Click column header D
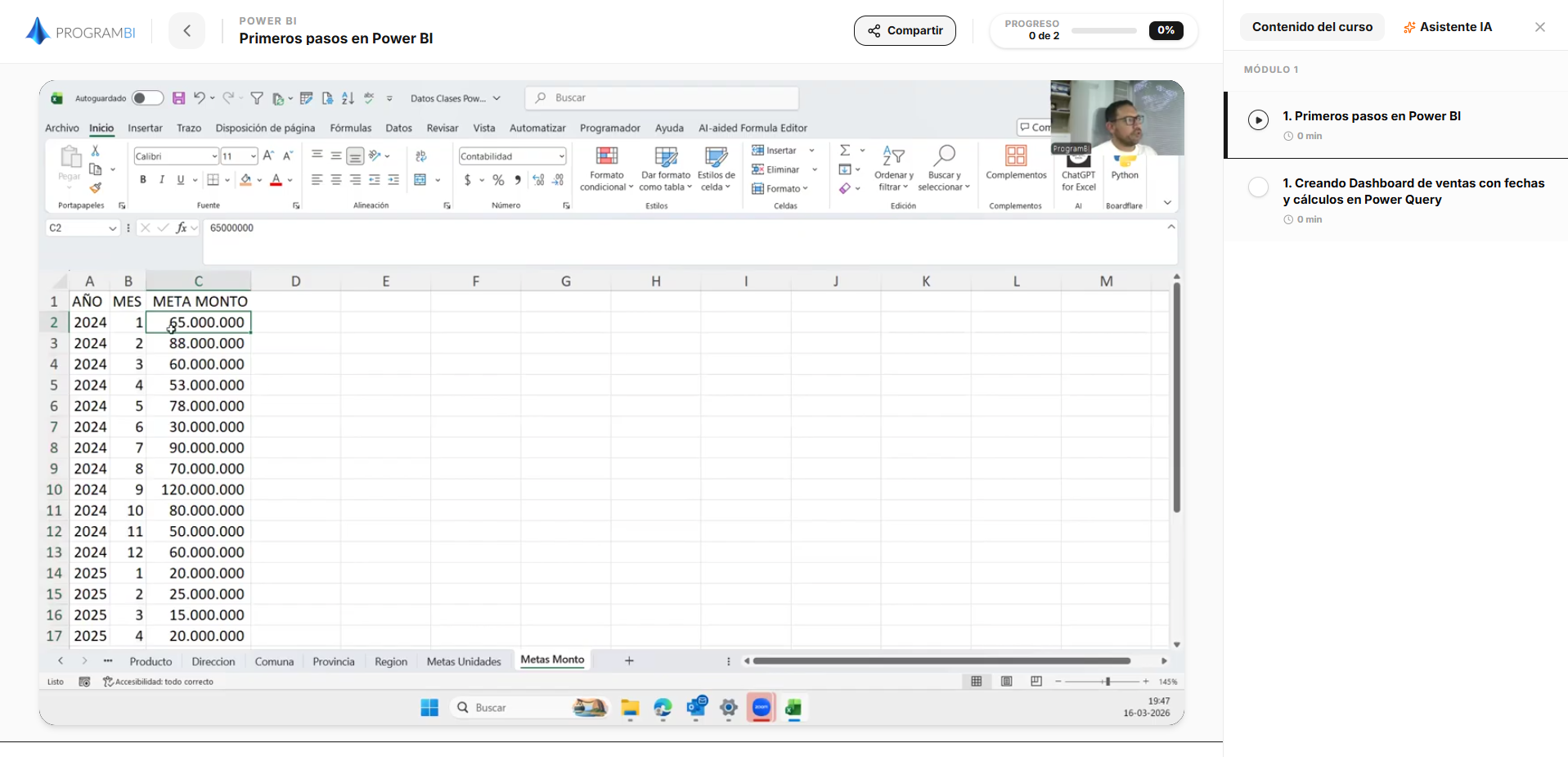This screenshot has width=1568, height=757. [295, 281]
